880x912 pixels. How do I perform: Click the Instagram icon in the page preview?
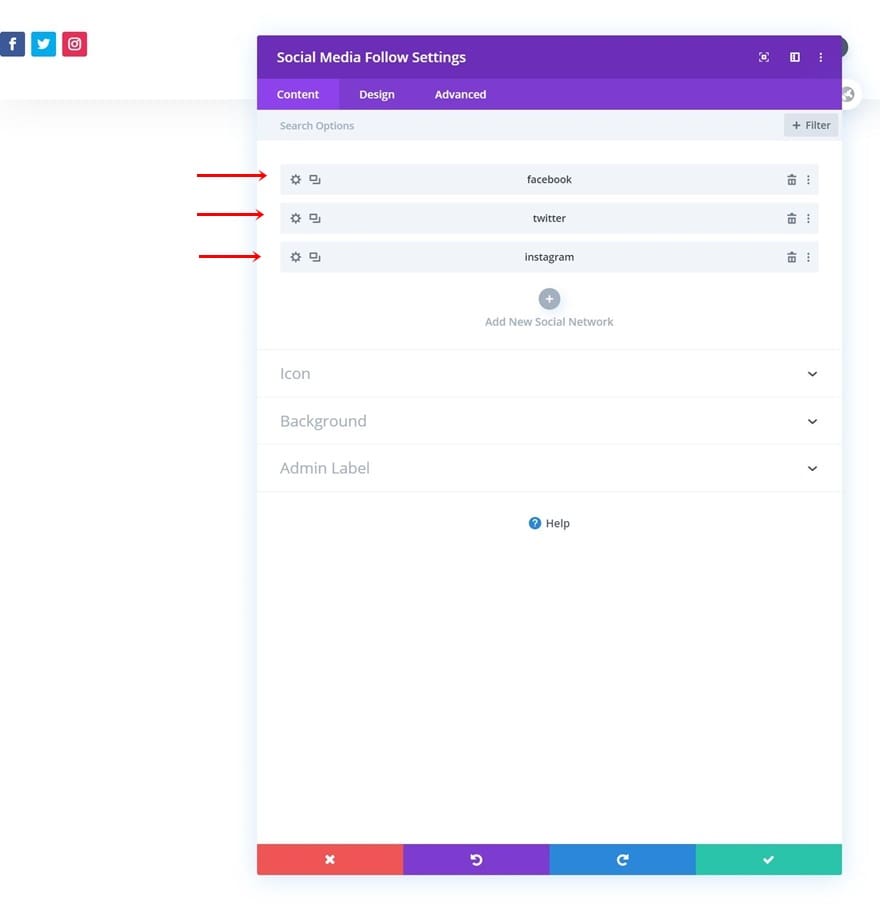pyautogui.click(x=74, y=44)
